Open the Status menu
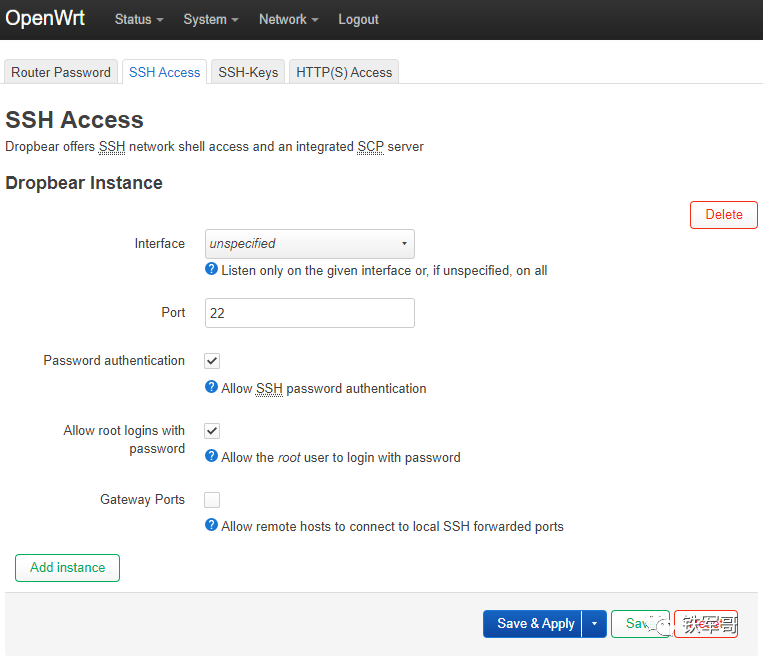The height and width of the screenshot is (658, 763). click(139, 19)
